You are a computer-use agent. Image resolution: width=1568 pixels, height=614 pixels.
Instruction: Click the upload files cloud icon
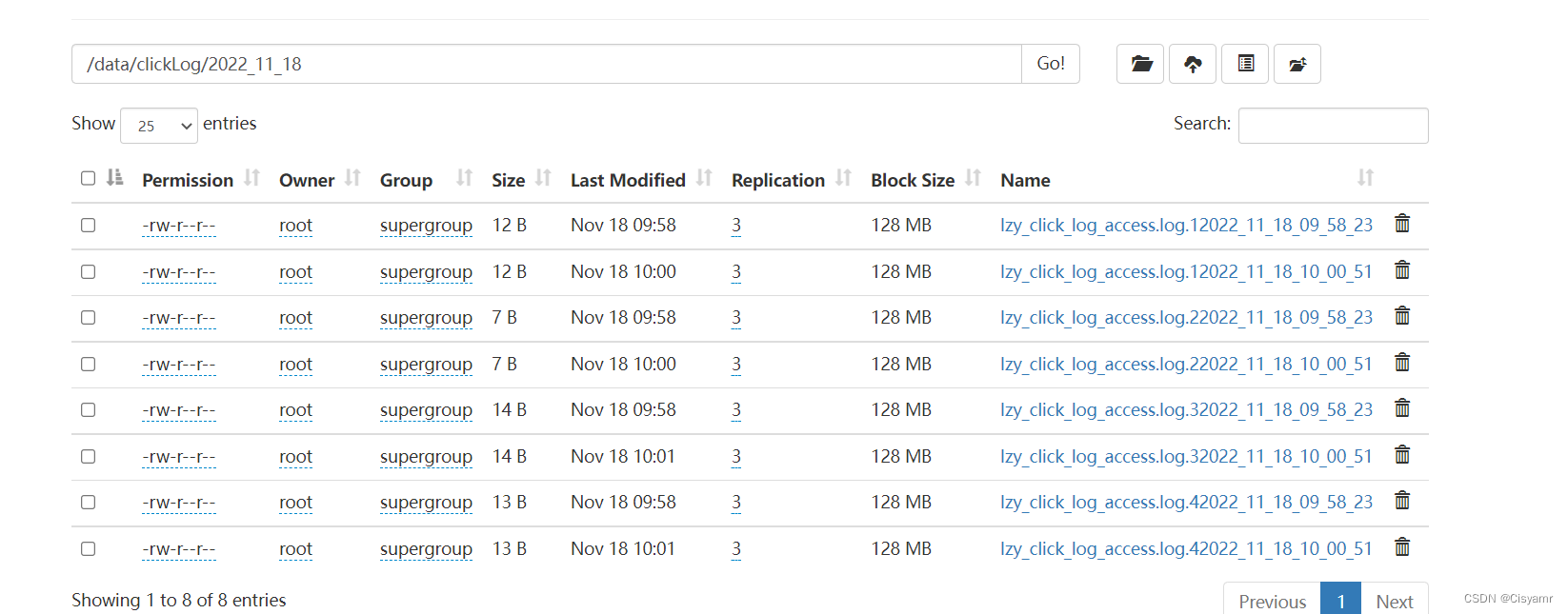(x=1193, y=64)
